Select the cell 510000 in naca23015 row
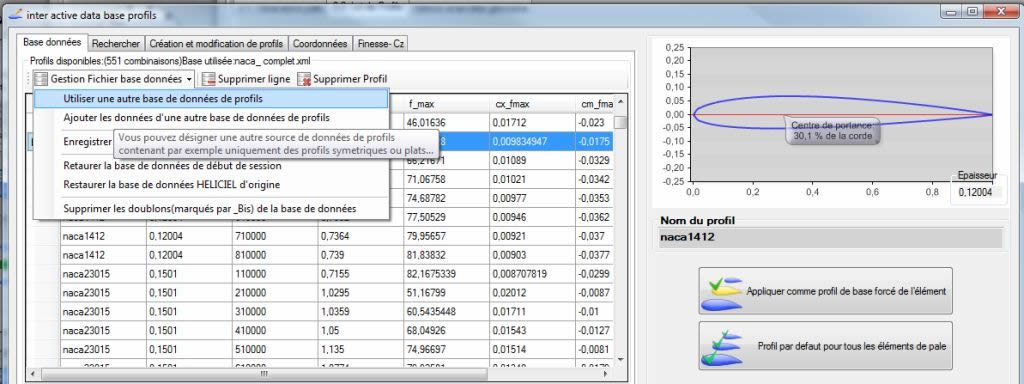The width and height of the screenshot is (1024, 384). [x=274, y=350]
